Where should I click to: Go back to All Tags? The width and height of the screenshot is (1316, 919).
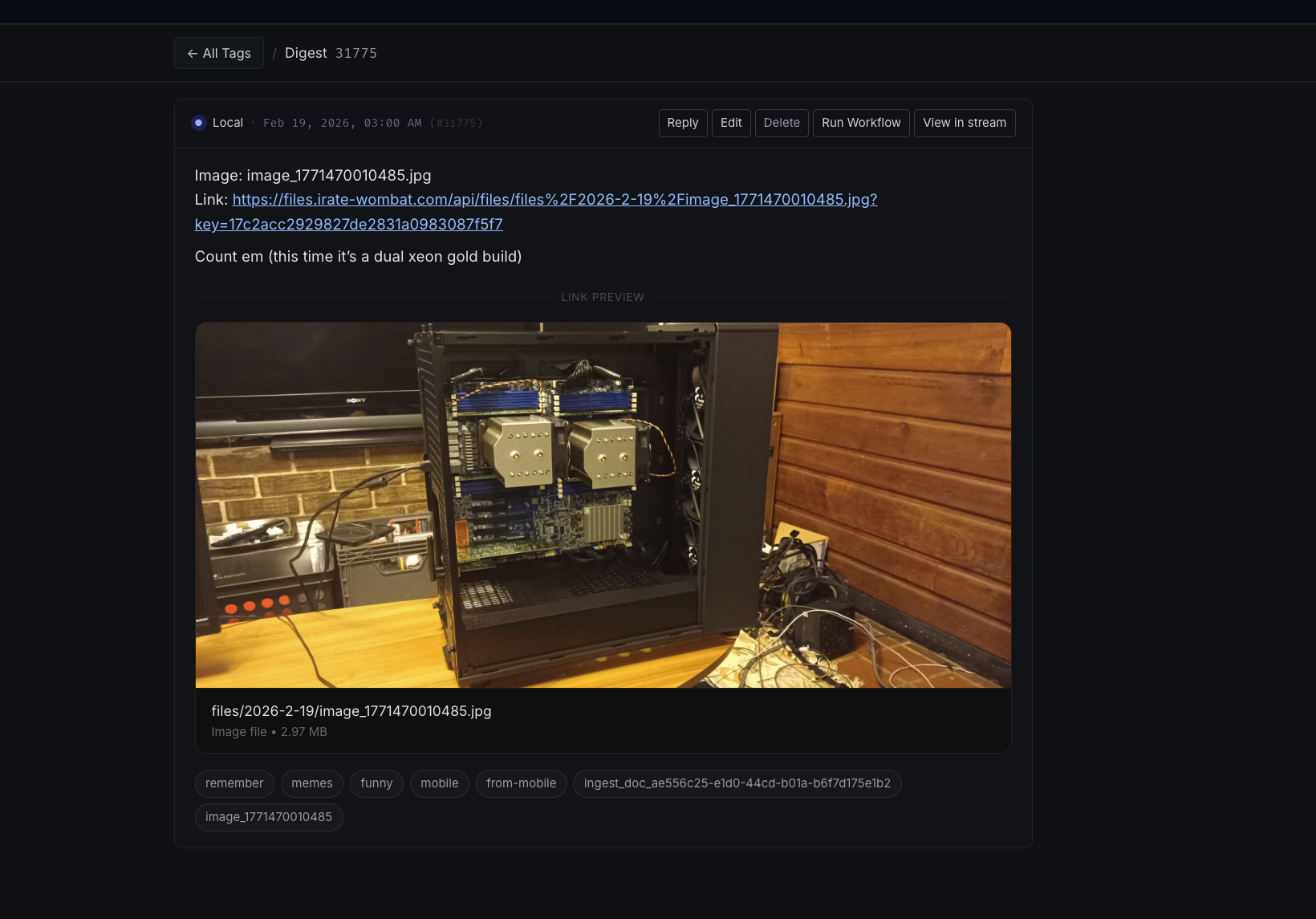point(218,53)
